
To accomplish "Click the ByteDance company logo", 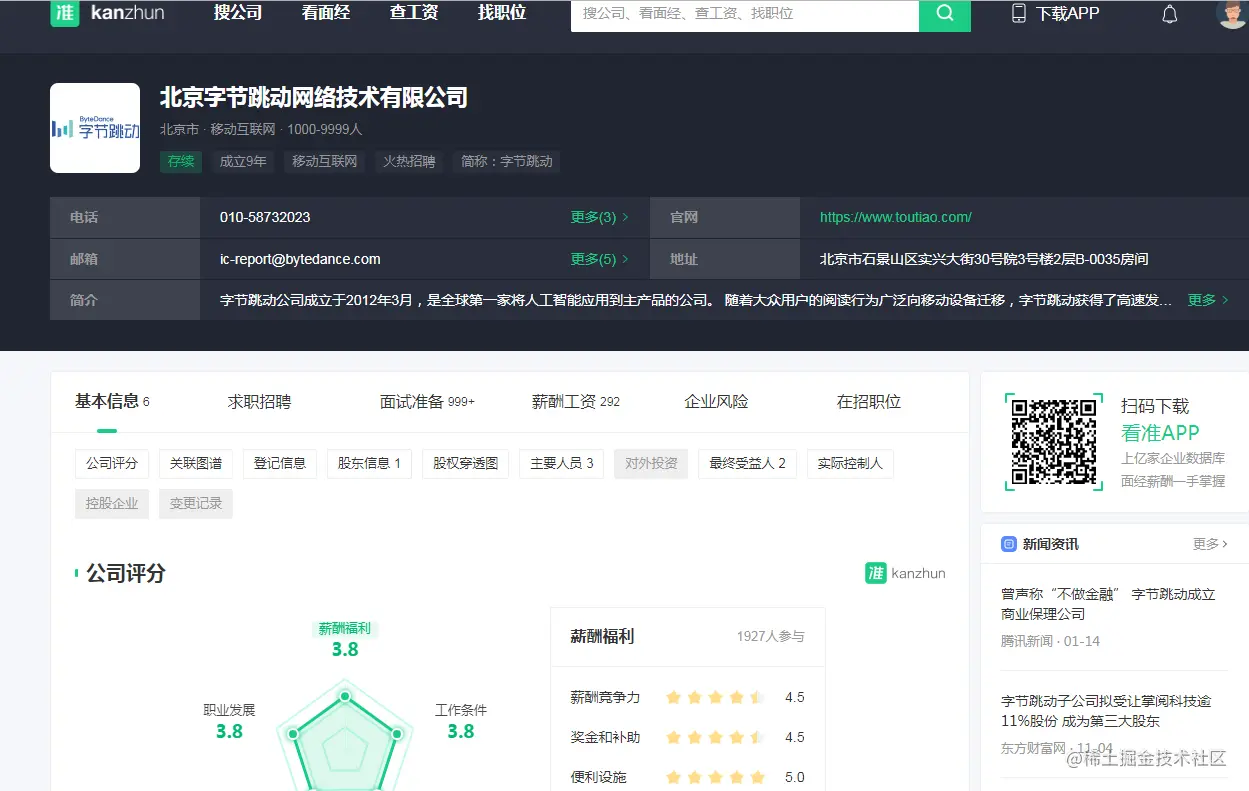I will tap(95, 128).
